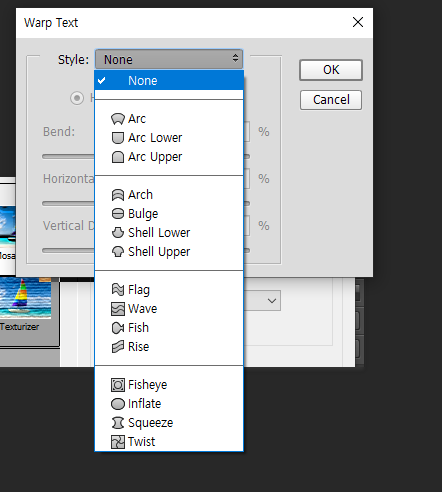442x492 pixels.
Task: Expand the dropdown chevron in background window
Action: (272, 301)
